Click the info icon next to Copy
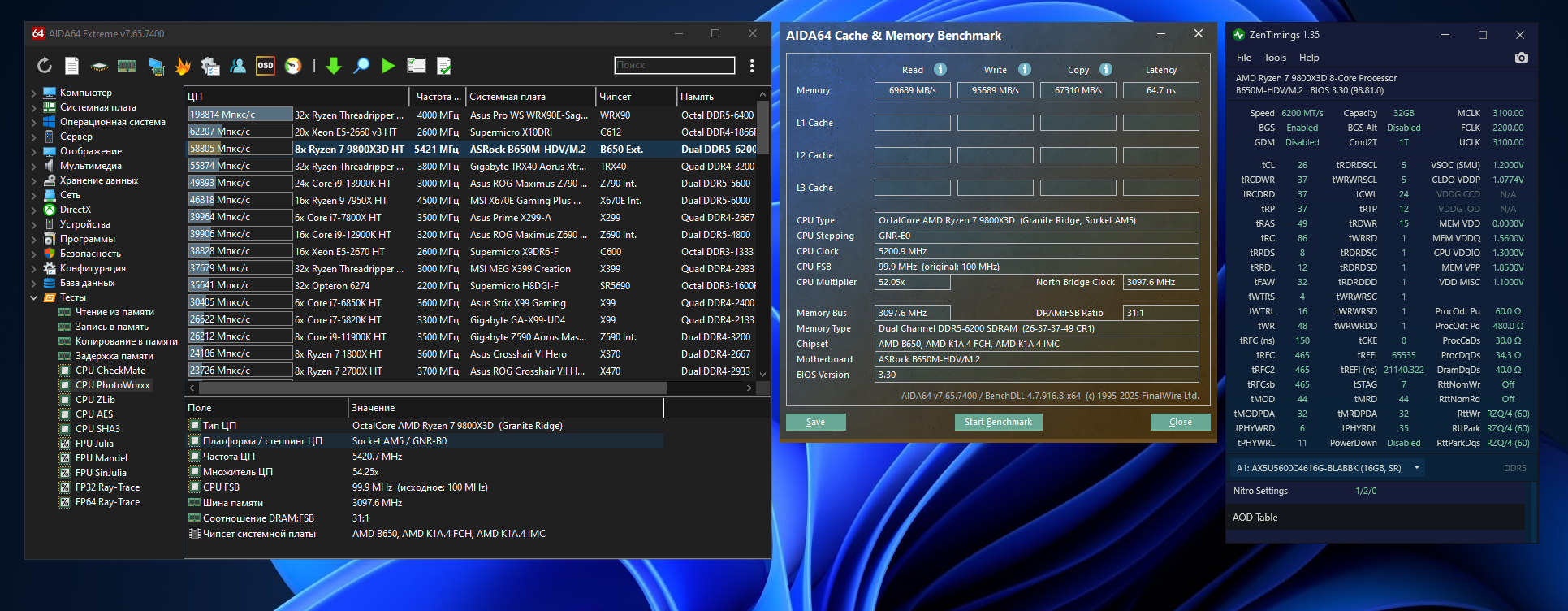 coord(1106,69)
